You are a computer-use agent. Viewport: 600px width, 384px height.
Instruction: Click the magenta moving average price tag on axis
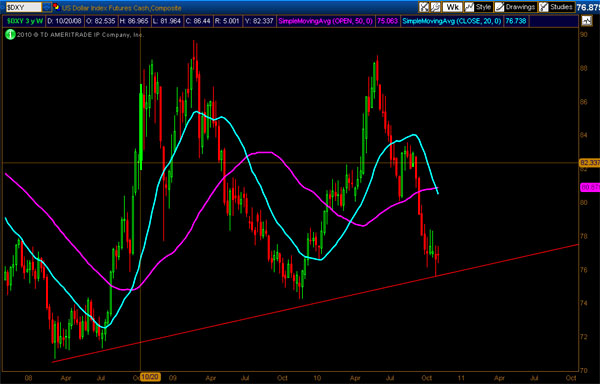(x=590, y=187)
